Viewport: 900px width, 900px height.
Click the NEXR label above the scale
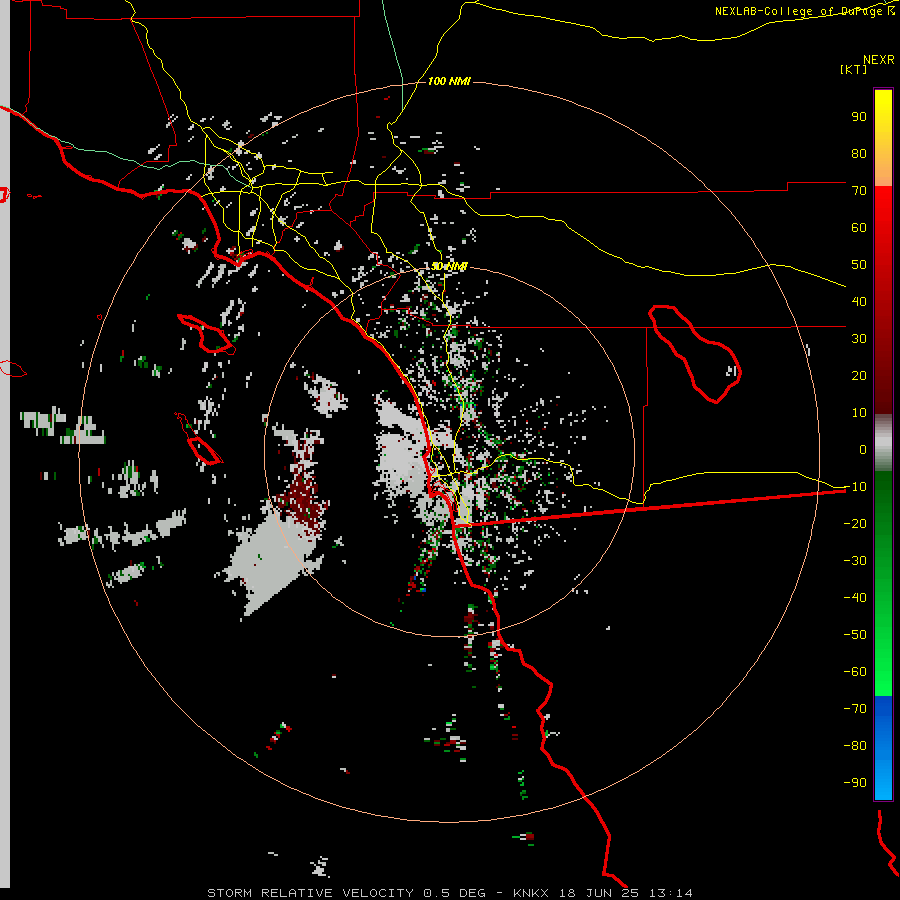point(878,60)
